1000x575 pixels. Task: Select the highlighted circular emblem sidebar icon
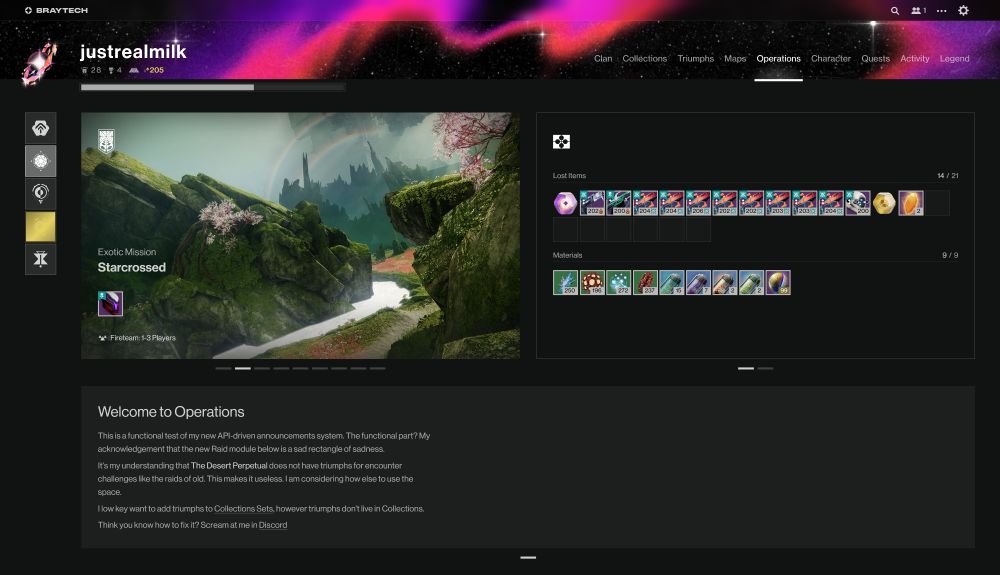coord(41,161)
